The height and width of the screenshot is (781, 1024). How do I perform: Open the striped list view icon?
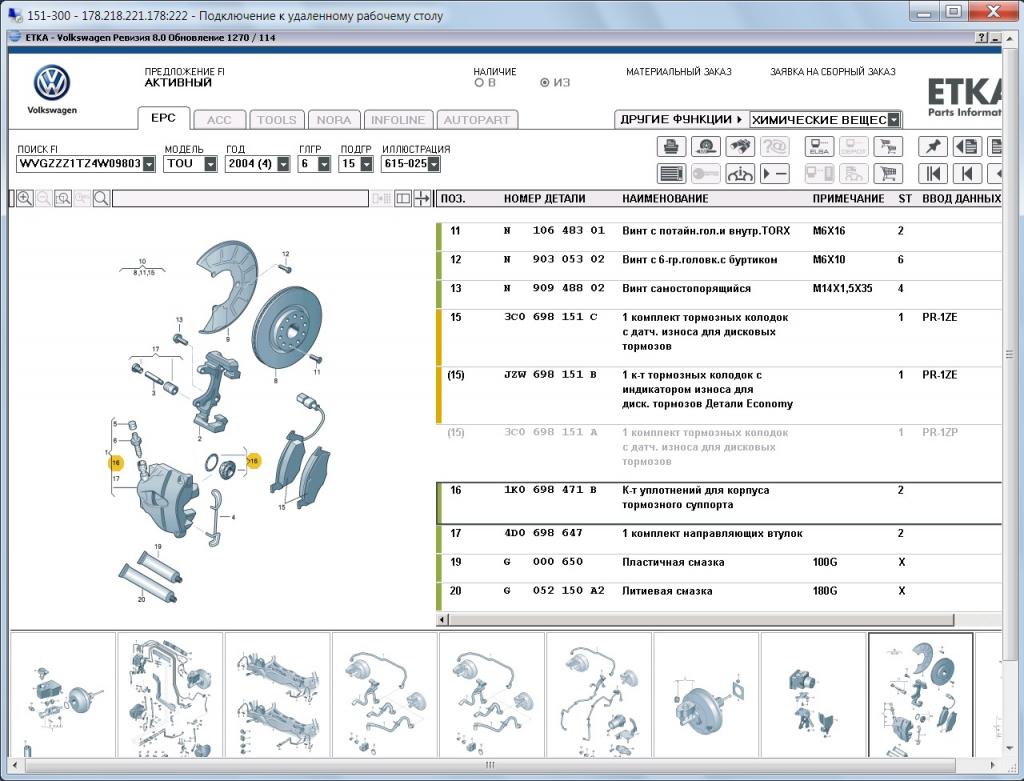pyautogui.click(x=671, y=174)
